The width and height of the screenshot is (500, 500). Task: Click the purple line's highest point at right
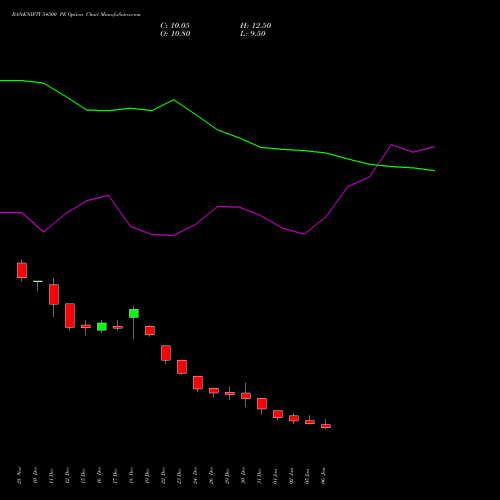pos(392,145)
